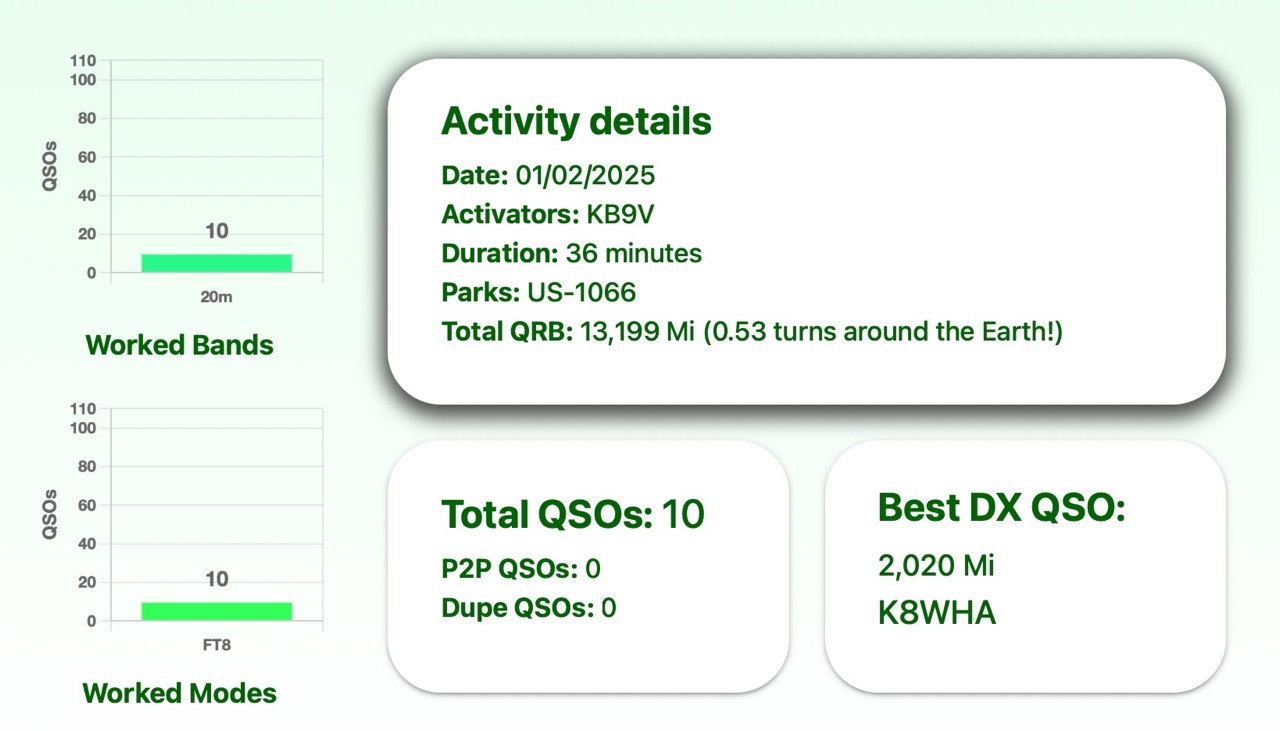Image resolution: width=1280 pixels, height=731 pixels.
Task: Click the green 20m bar in Worked Bands
Action: [x=216, y=263]
